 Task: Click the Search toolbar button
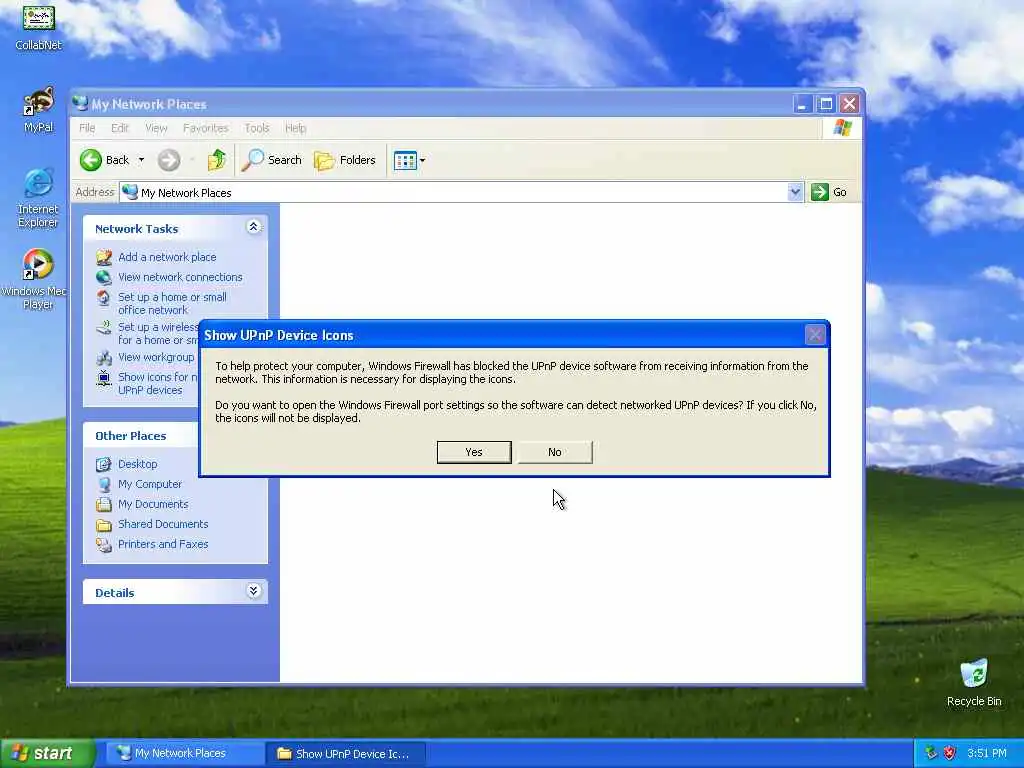[272, 160]
